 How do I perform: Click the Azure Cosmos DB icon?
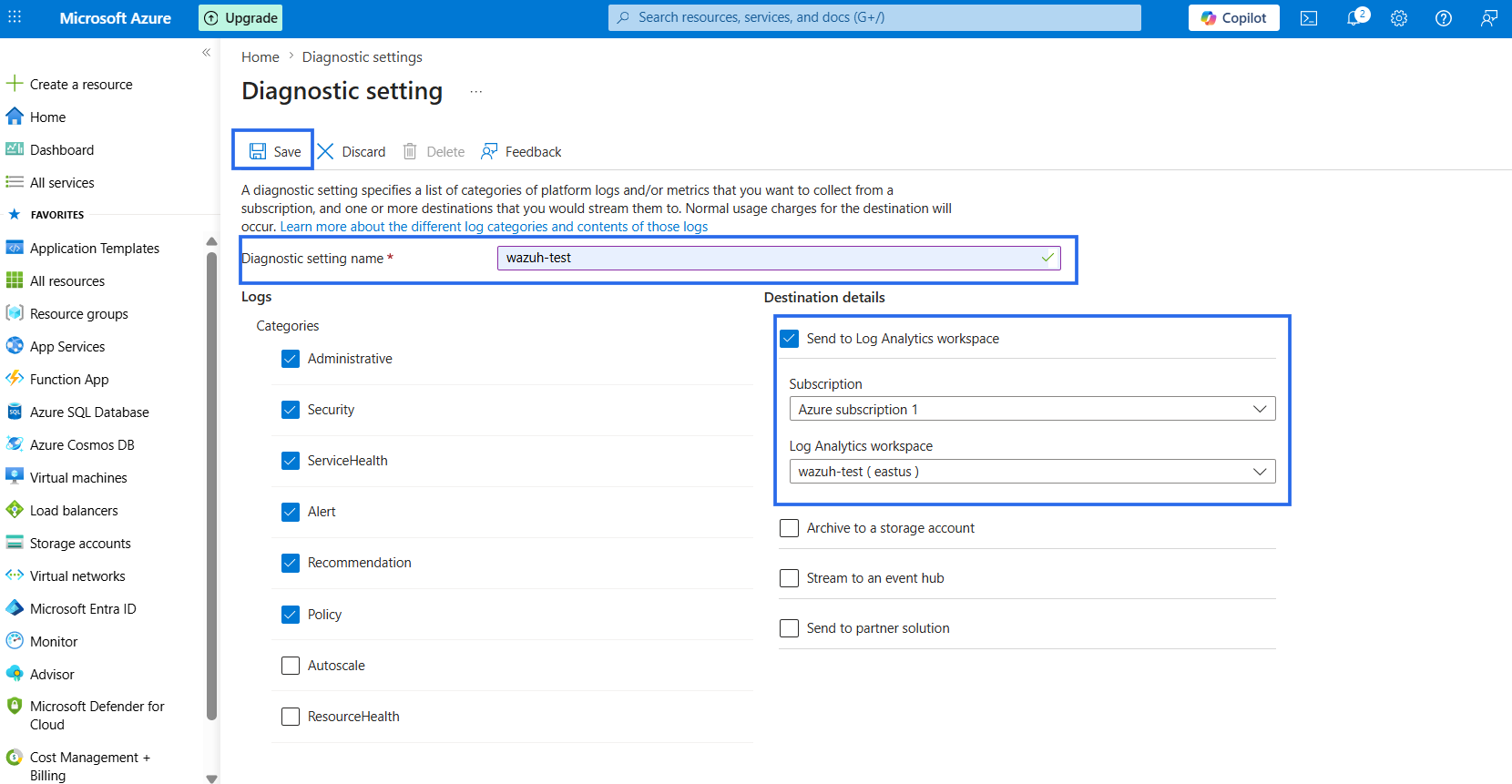point(15,444)
